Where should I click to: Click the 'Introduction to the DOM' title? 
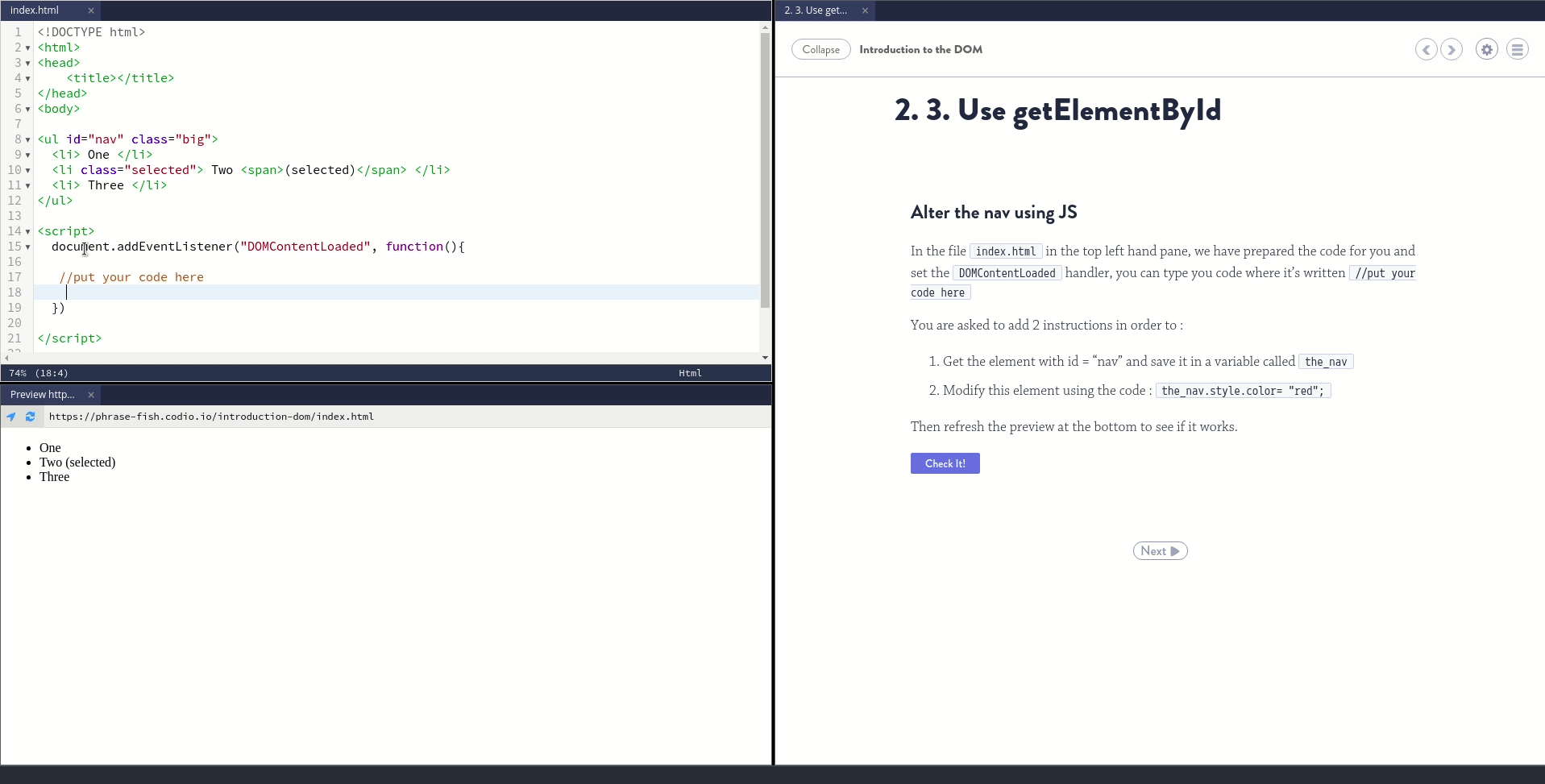(920, 50)
